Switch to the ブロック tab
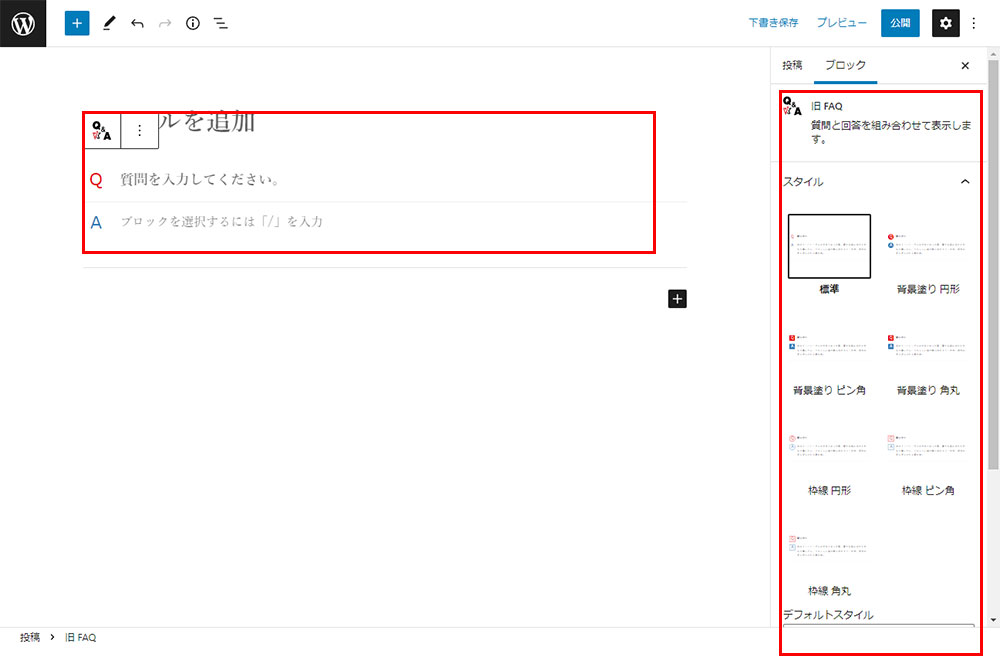1000x671 pixels. click(x=845, y=65)
